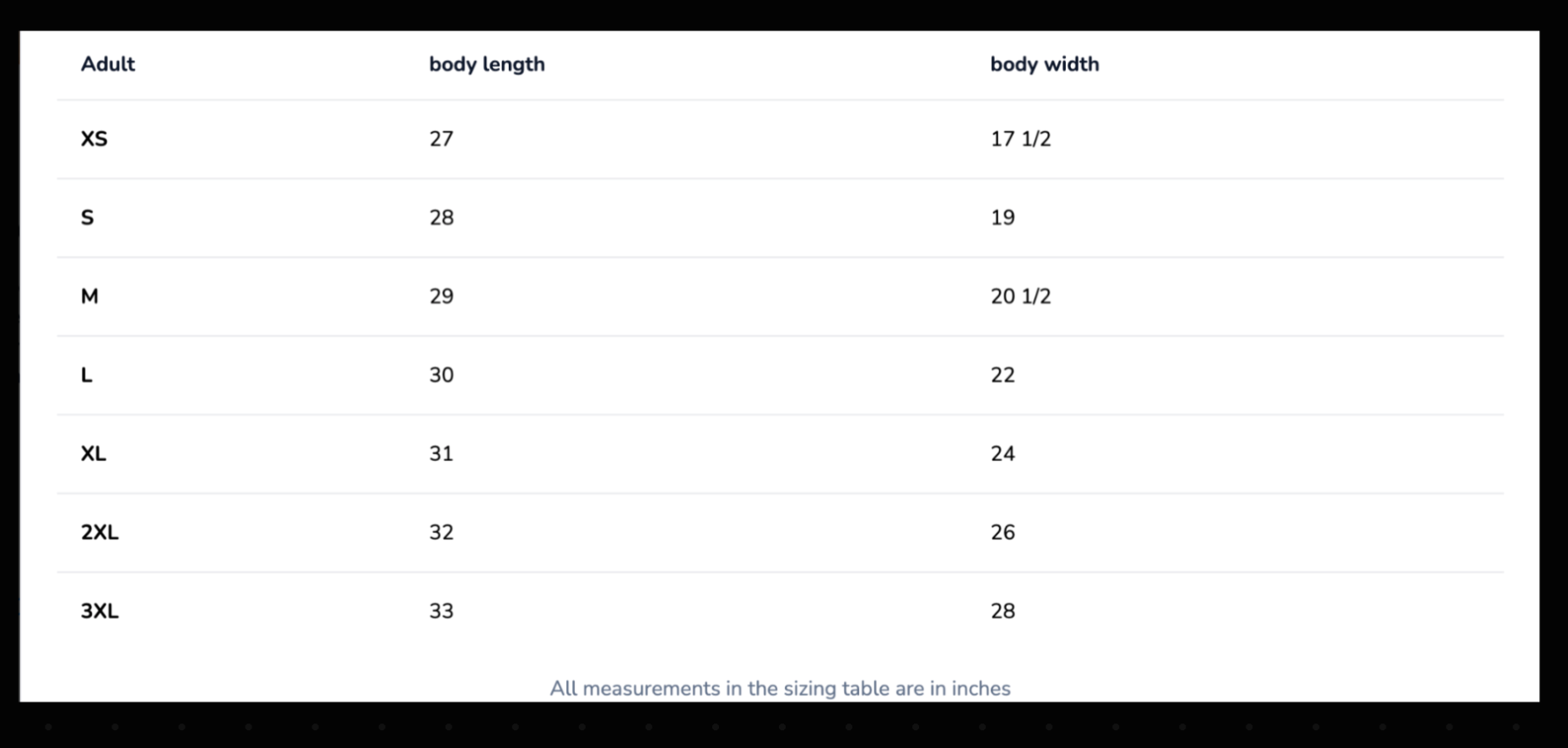This screenshot has height=748, width=1568.
Task: Select the 3XL size row label
Action: point(100,610)
